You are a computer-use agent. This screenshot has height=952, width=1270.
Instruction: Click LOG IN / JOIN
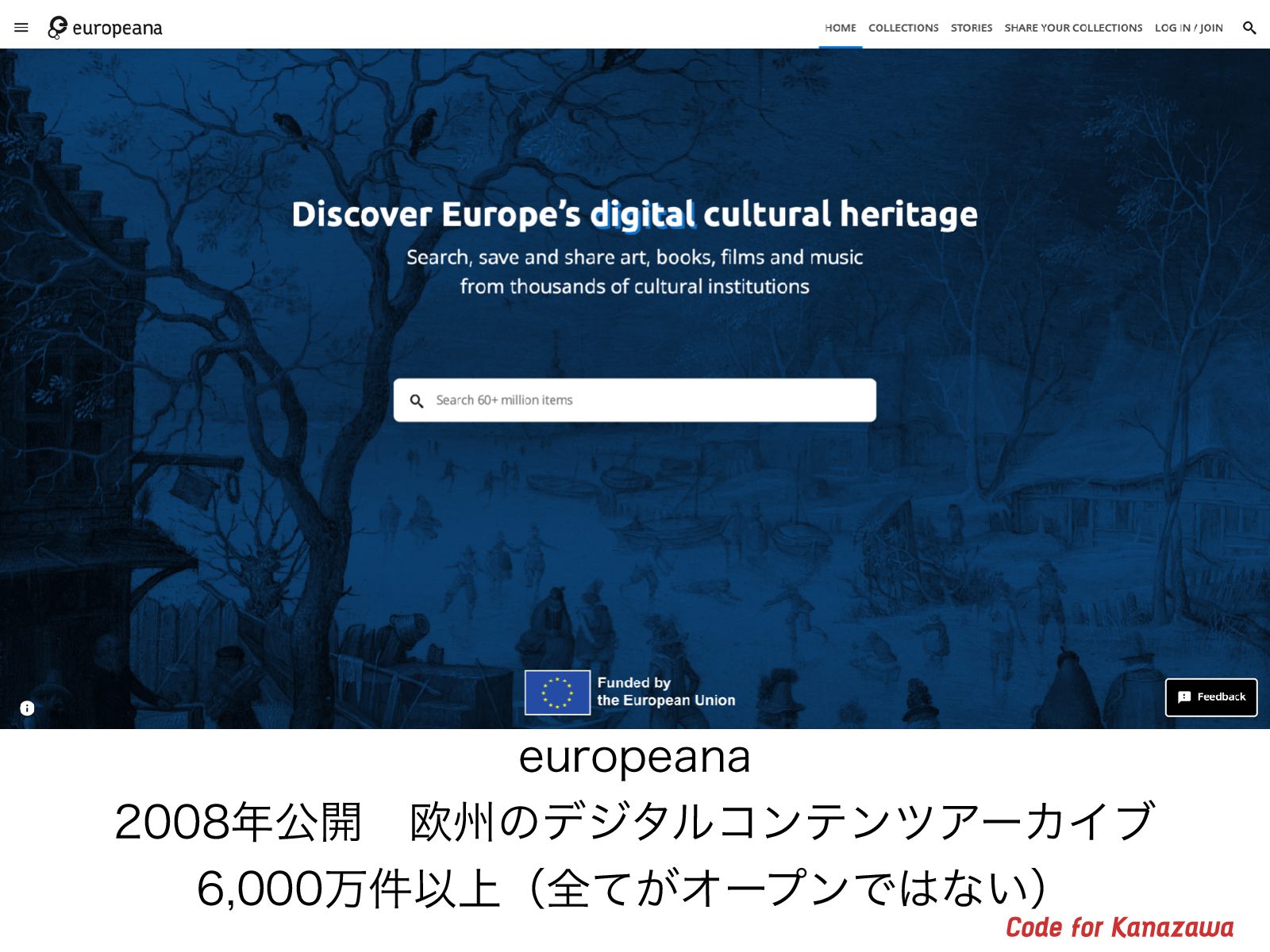1188,28
